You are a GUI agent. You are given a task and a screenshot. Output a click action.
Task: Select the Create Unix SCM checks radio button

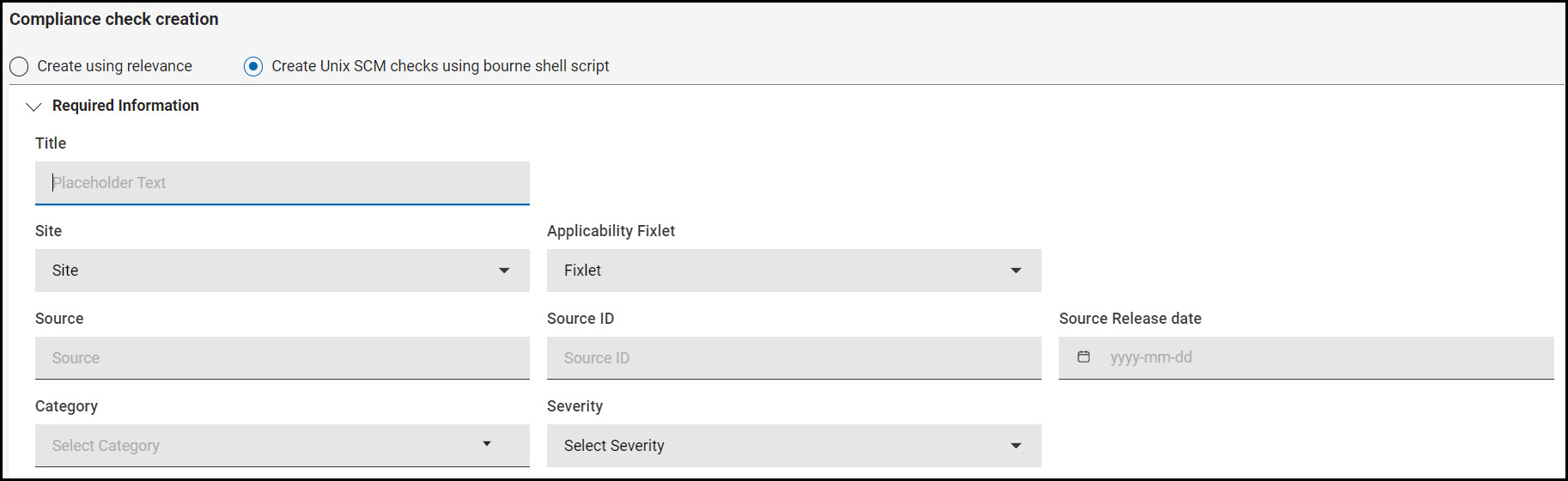[x=253, y=67]
